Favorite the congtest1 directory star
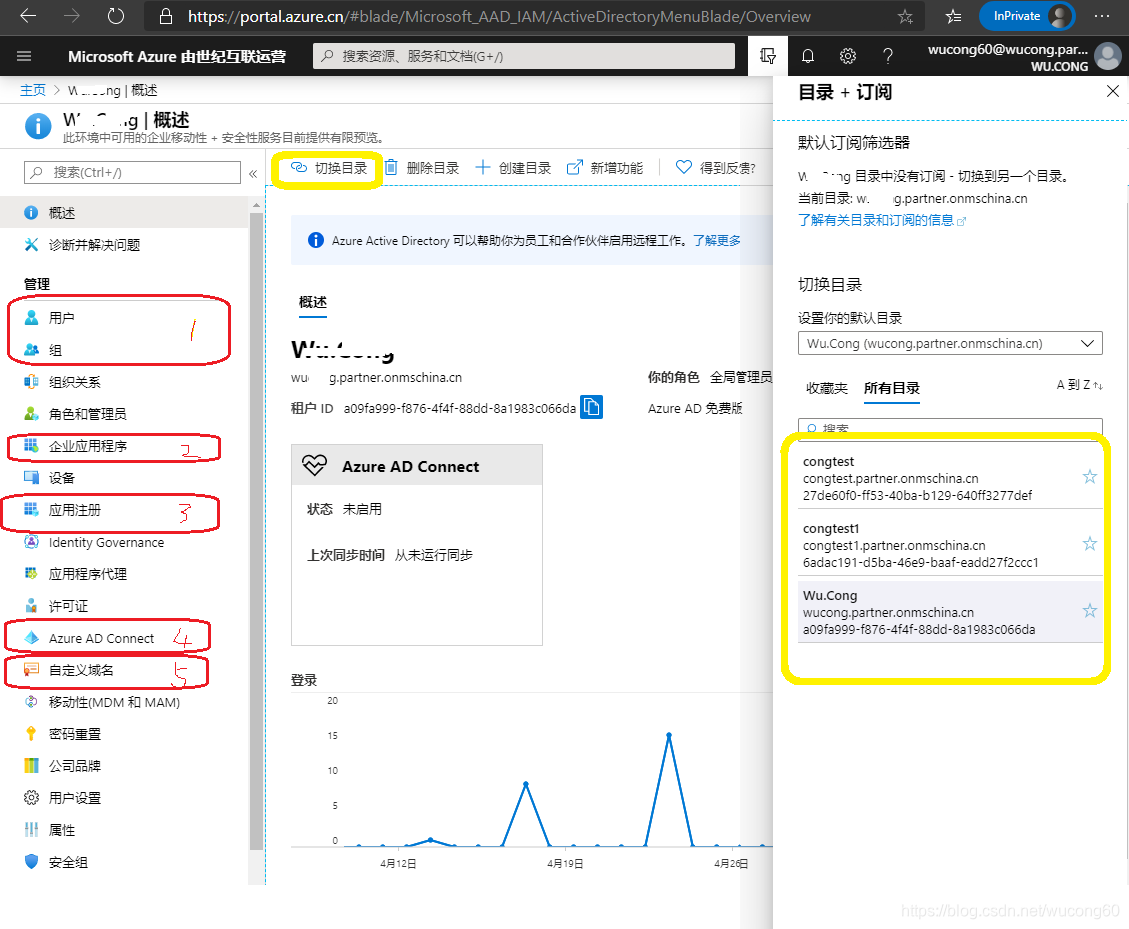The width and height of the screenshot is (1129, 929). 1089,544
